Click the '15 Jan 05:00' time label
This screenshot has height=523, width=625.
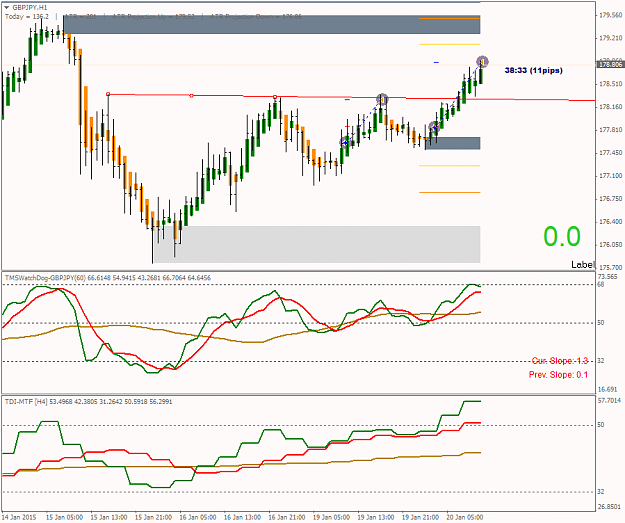[64, 517]
